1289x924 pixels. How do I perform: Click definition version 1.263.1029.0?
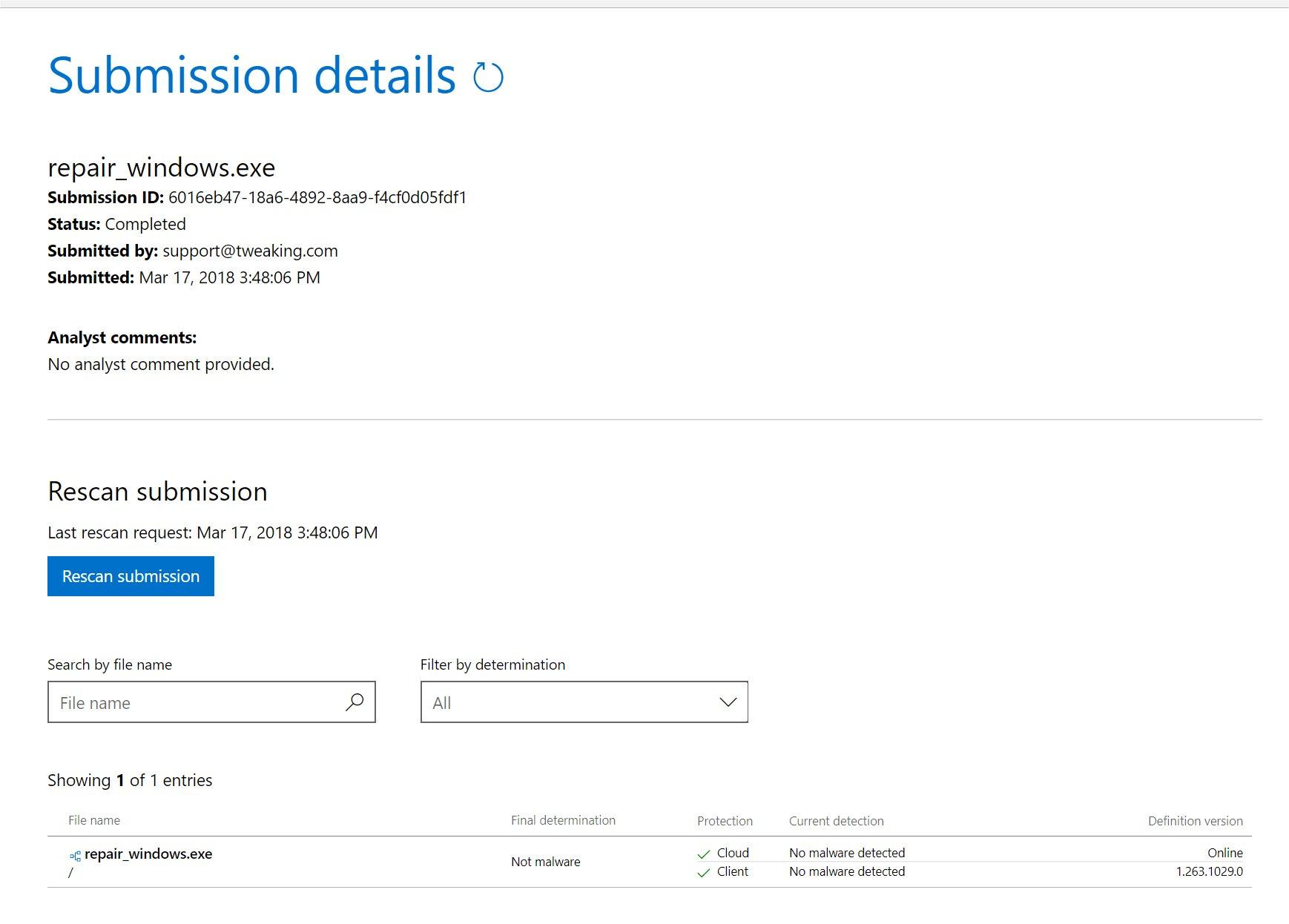click(x=1209, y=871)
